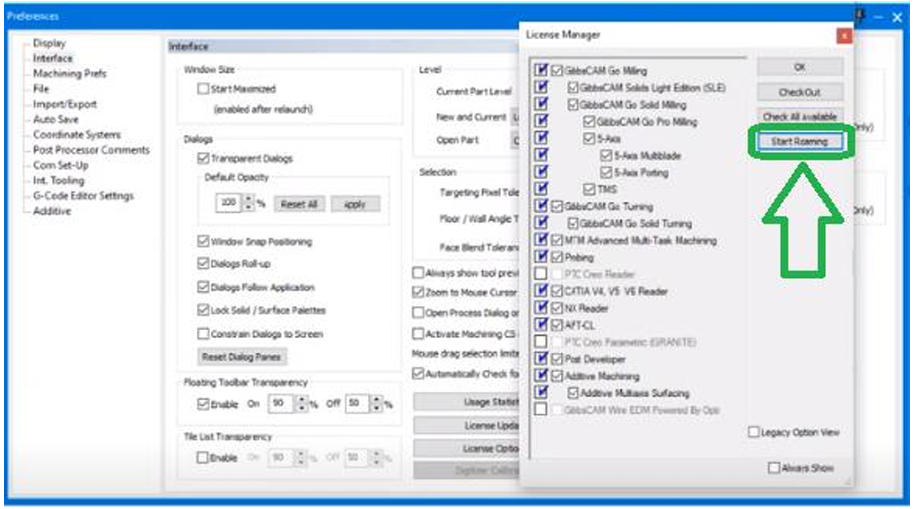This screenshot has width=914, height=509.
Task: Enable Constrain Dialogs to Screen
Action: coord(203,334)
